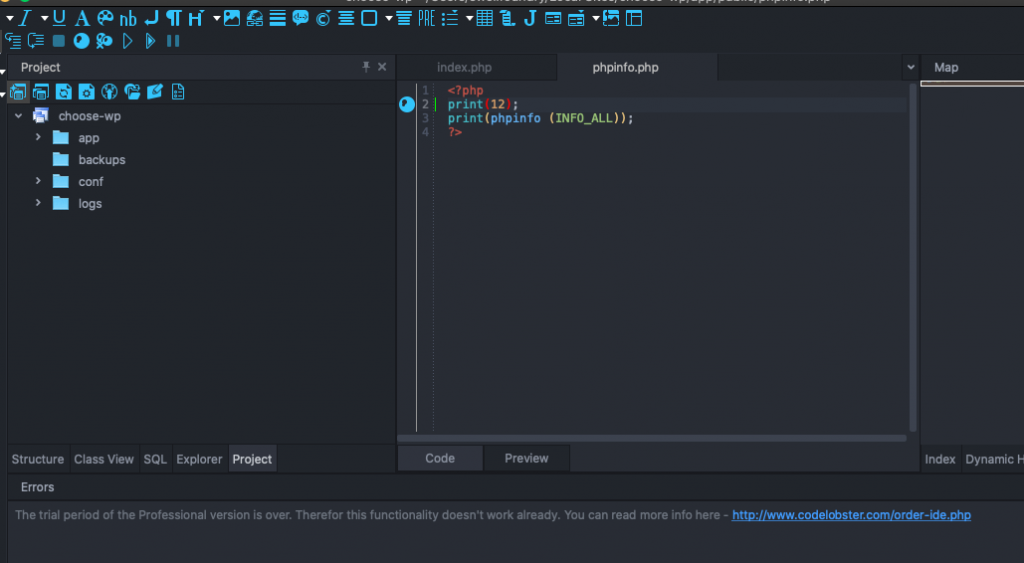Click the form field icon beside the J
The width and height of the screenshot is (1024, 563).
pyautogui.click(x=553, y=18)
